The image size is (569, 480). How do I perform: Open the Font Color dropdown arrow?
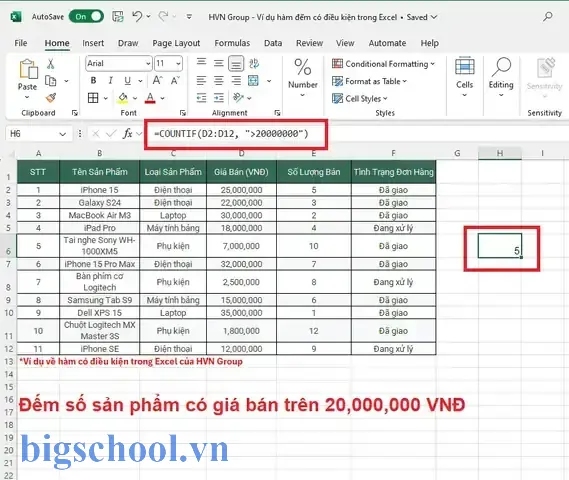[162, 98]
